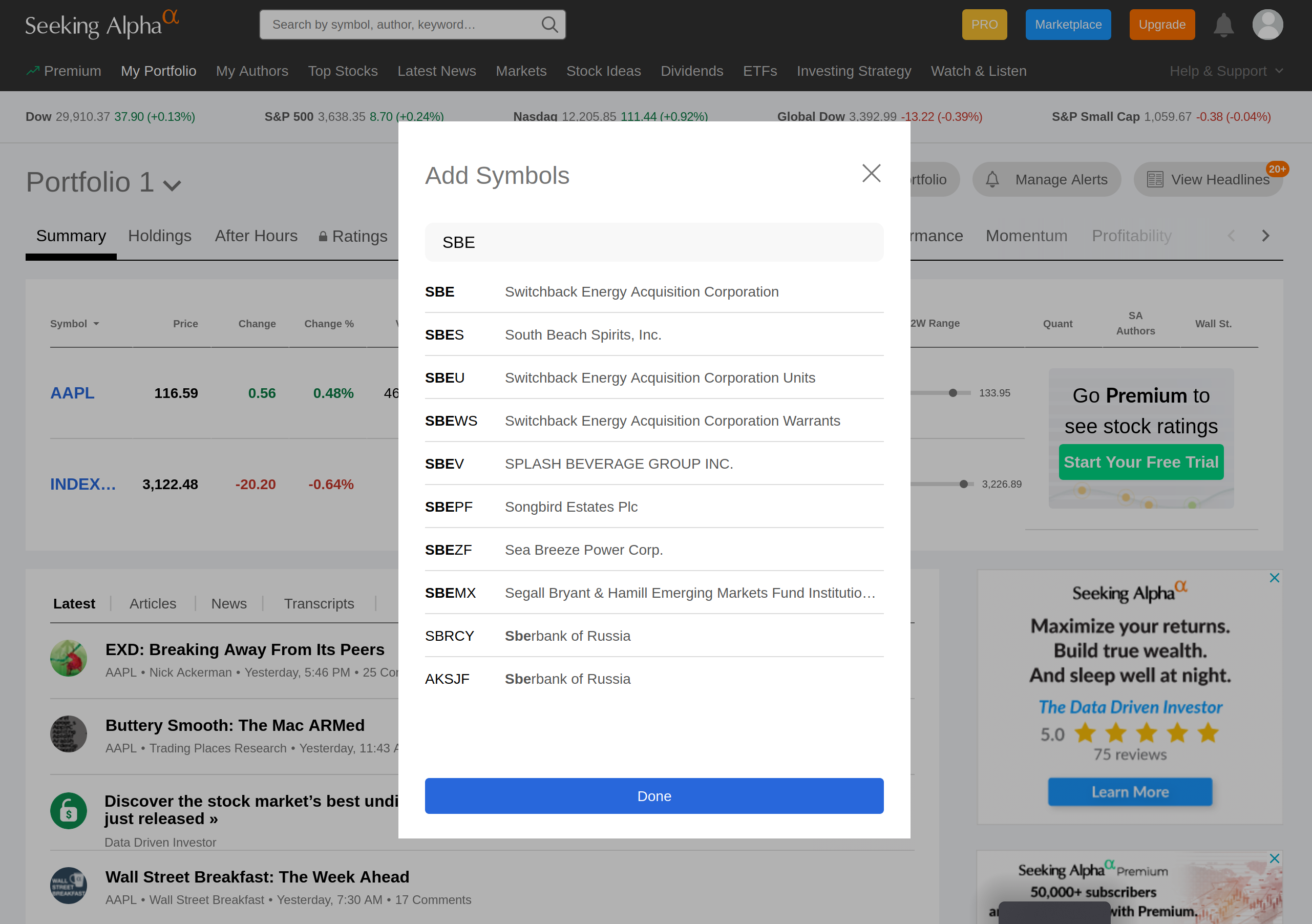Switch to the Summary tab
The height and width of the screenshot is (924, 1312).
[71, 236]
